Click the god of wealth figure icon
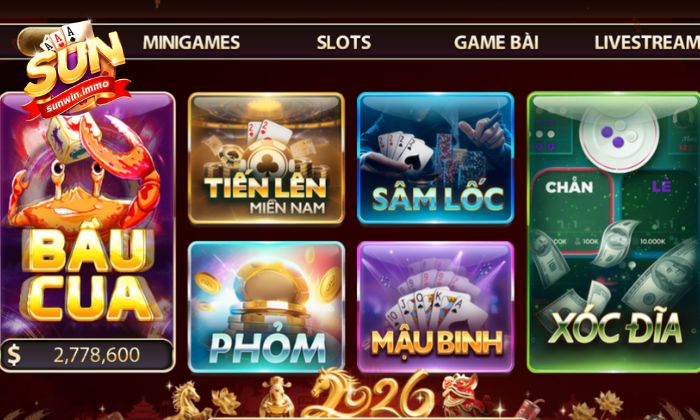This screenshot has width=700, height=420. coord(276,396)
